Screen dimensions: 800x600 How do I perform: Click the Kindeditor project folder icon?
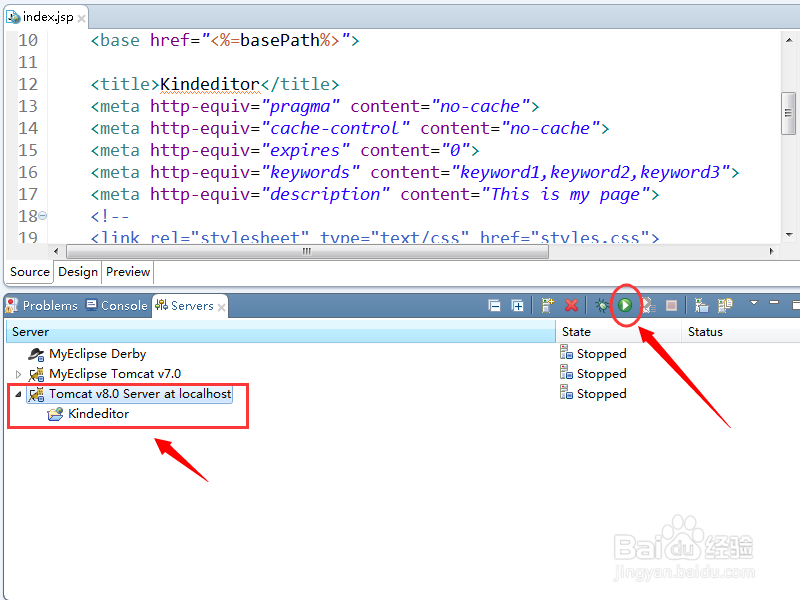55,414
